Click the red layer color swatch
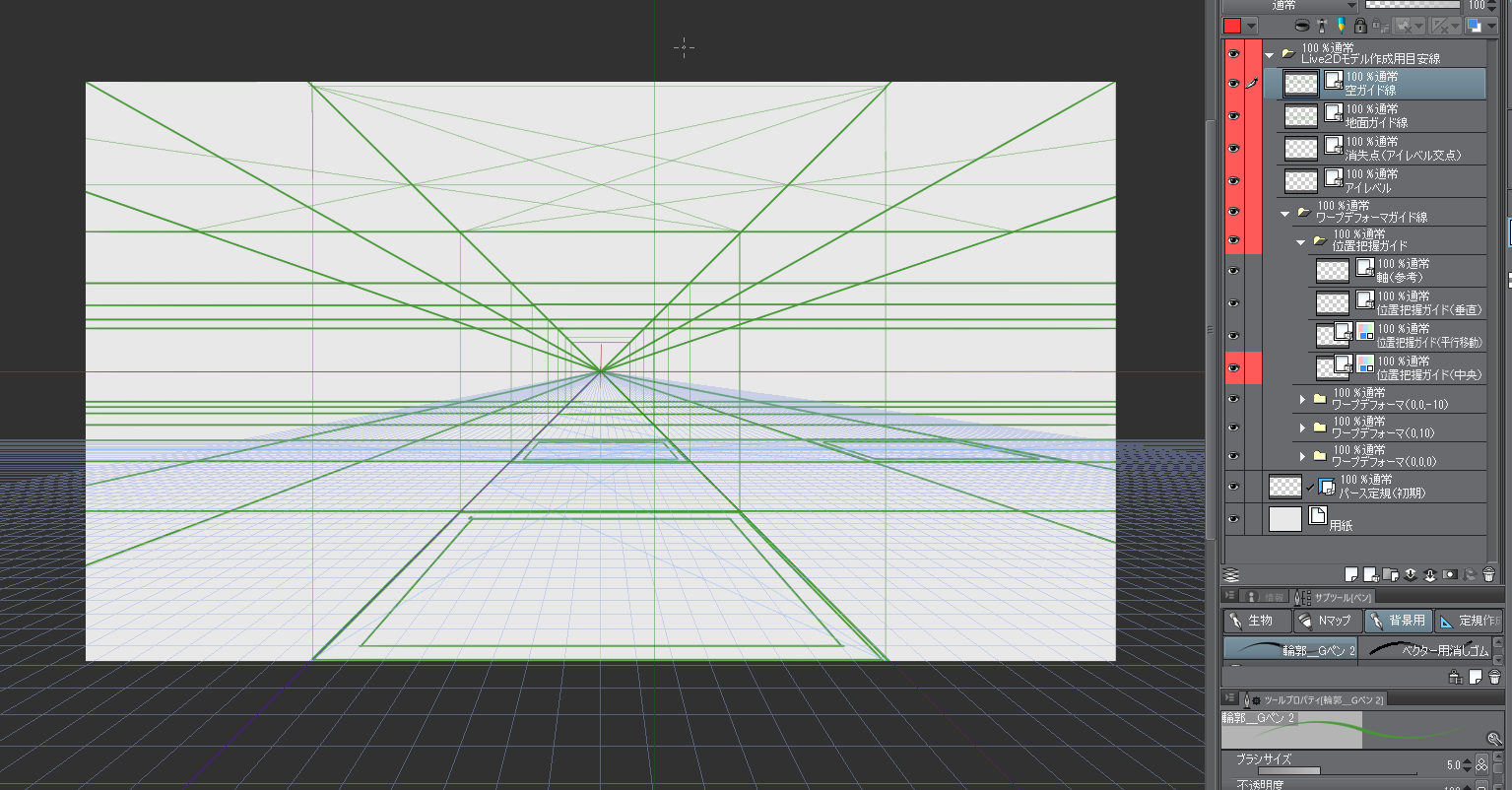This screenshot has height=790, width=1512. (1232, 26)
